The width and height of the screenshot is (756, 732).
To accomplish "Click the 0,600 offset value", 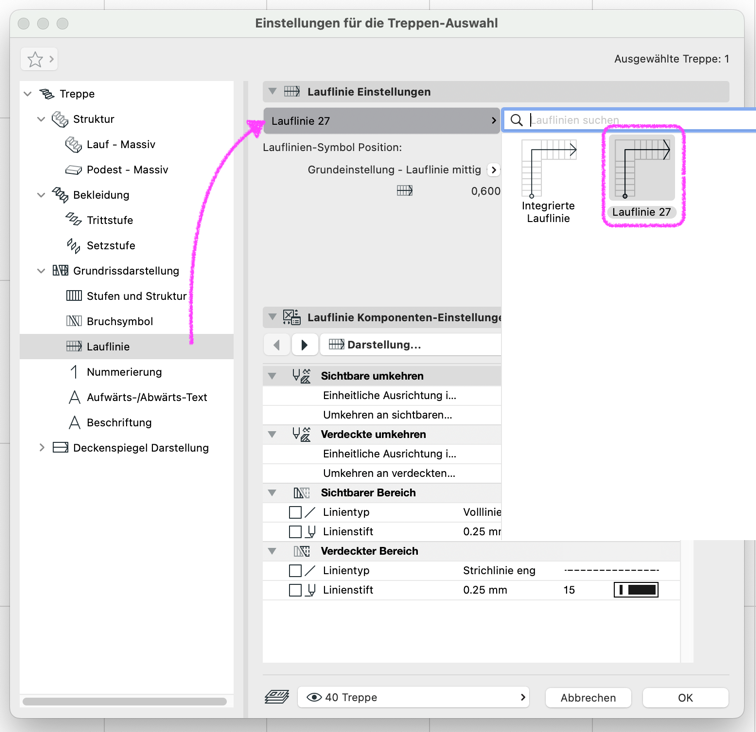I will (x=486, y=191).
